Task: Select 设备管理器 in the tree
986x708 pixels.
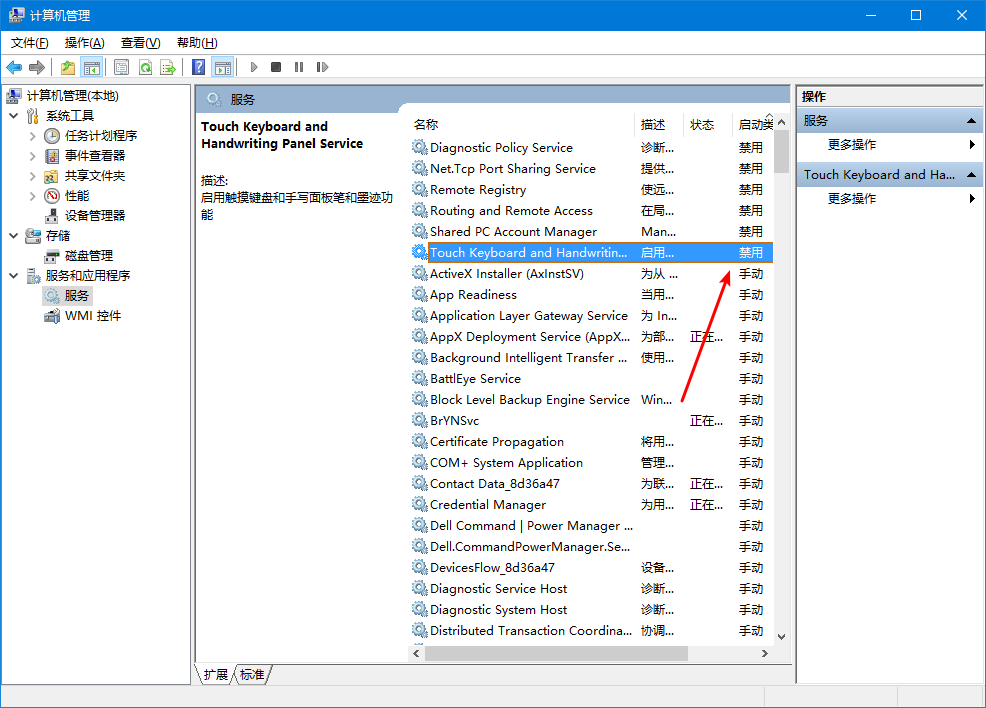Action: (x=95, y=216)
